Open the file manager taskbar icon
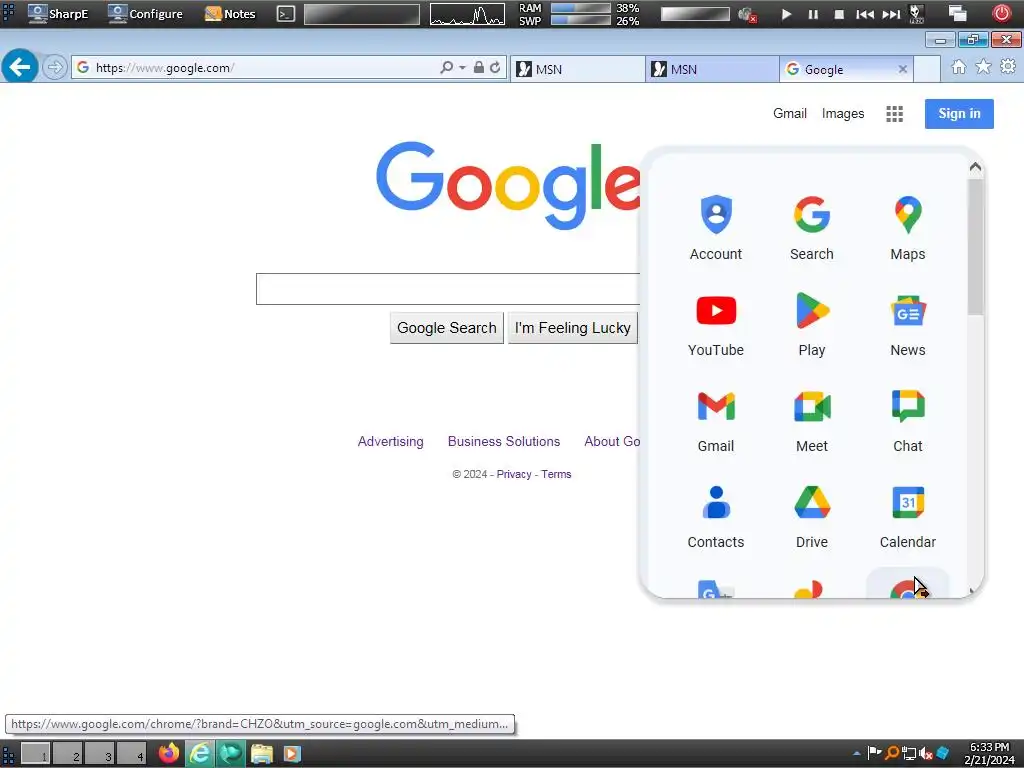The height and width of the screenshot is (768, 1024). tap(262, 754)
